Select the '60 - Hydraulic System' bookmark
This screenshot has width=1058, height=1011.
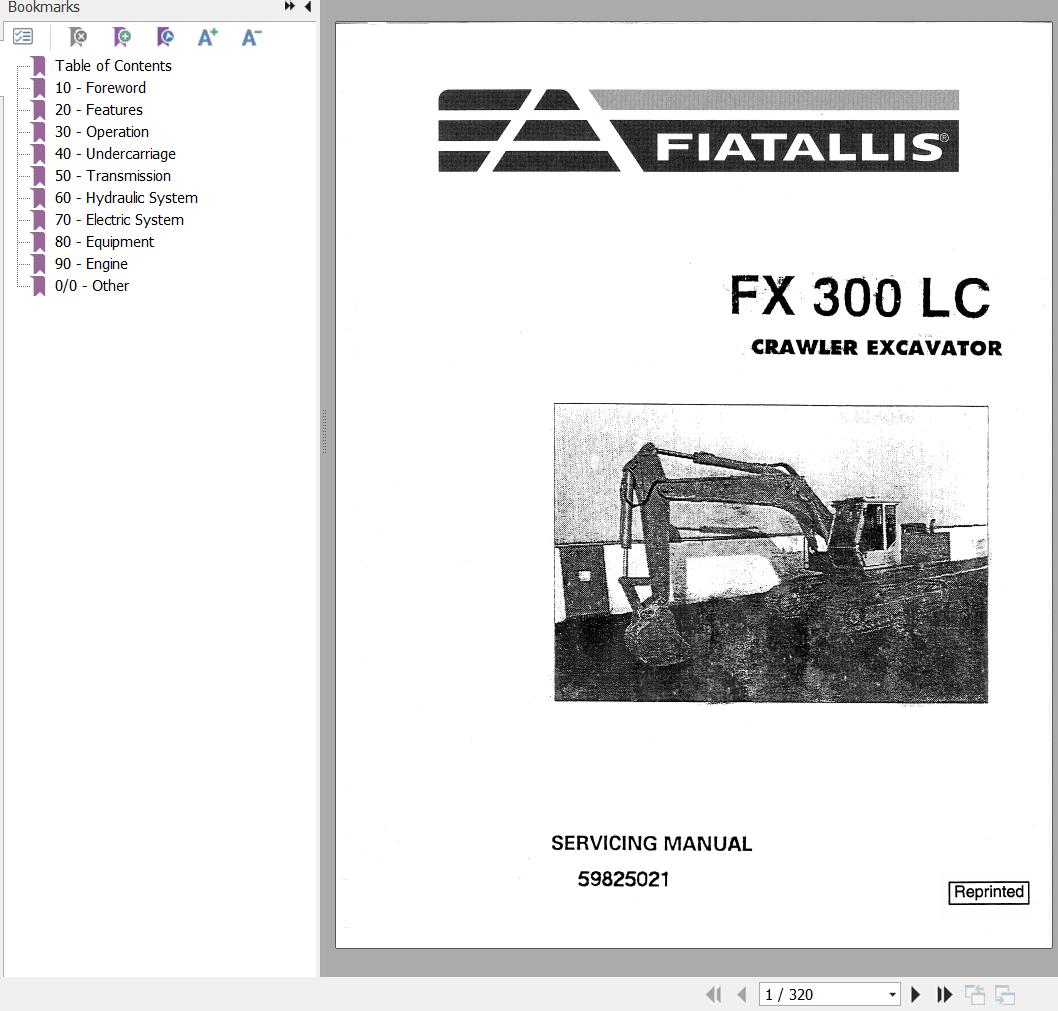coord(126,197)
